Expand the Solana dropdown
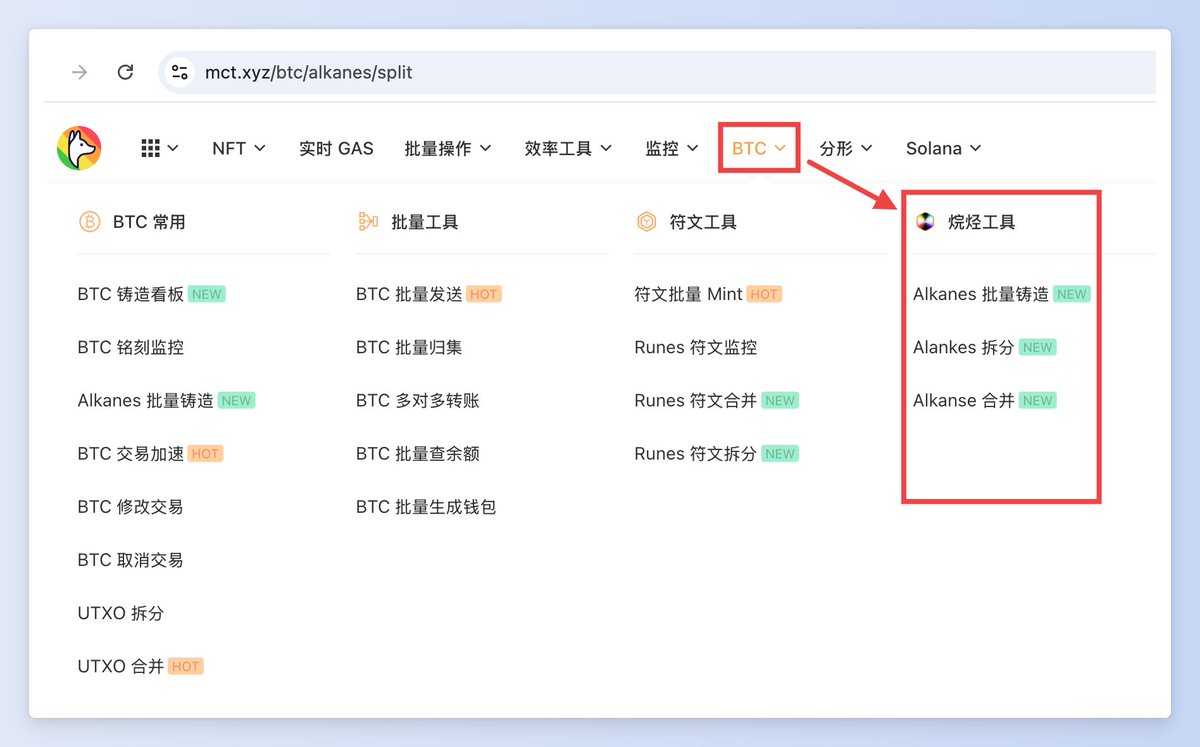Image resolution: width=1200 pixels, height=747 pixels. (944, 148)
